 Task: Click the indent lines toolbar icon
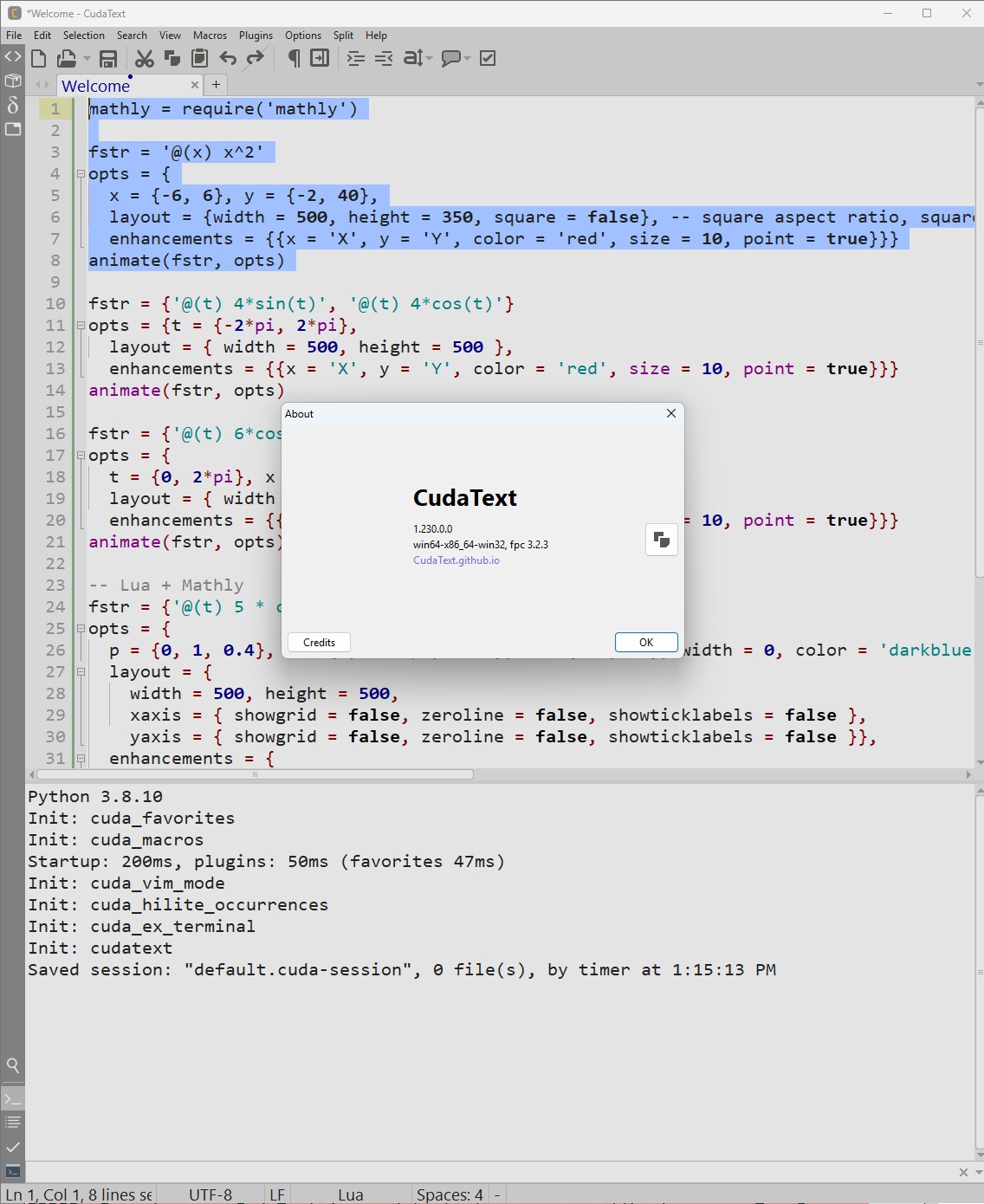coord(355,59)
